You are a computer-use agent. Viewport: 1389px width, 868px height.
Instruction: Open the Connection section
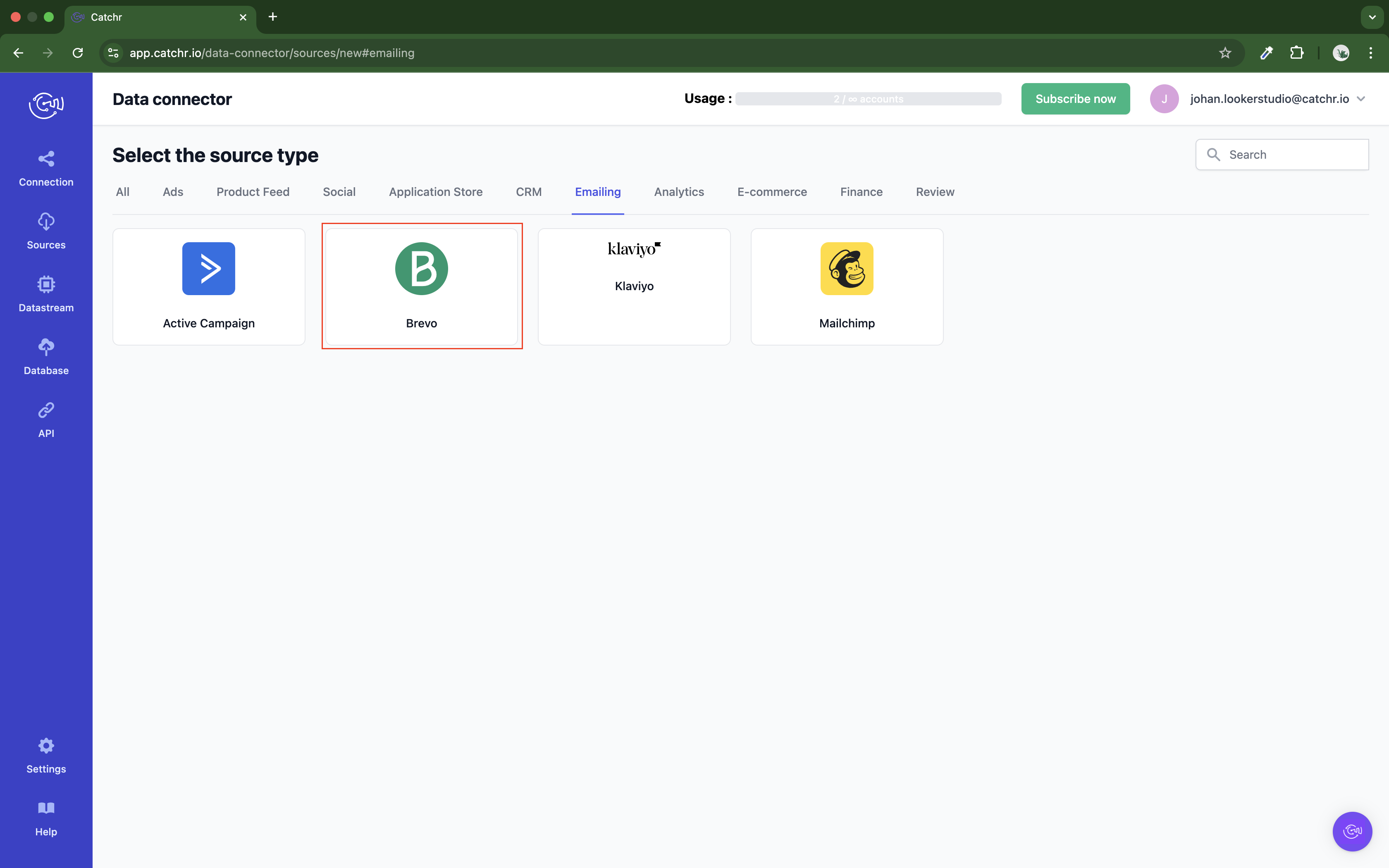[x=46, y=169]
